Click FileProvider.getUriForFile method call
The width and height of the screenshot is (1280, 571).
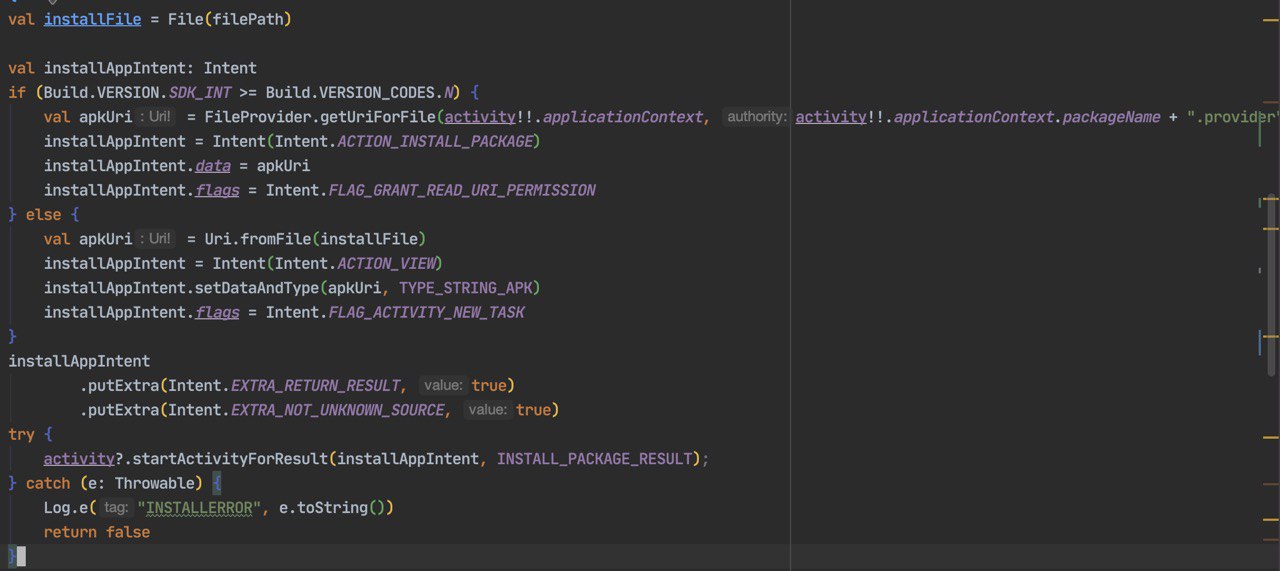pyautogui.click(x=319, y=117)
